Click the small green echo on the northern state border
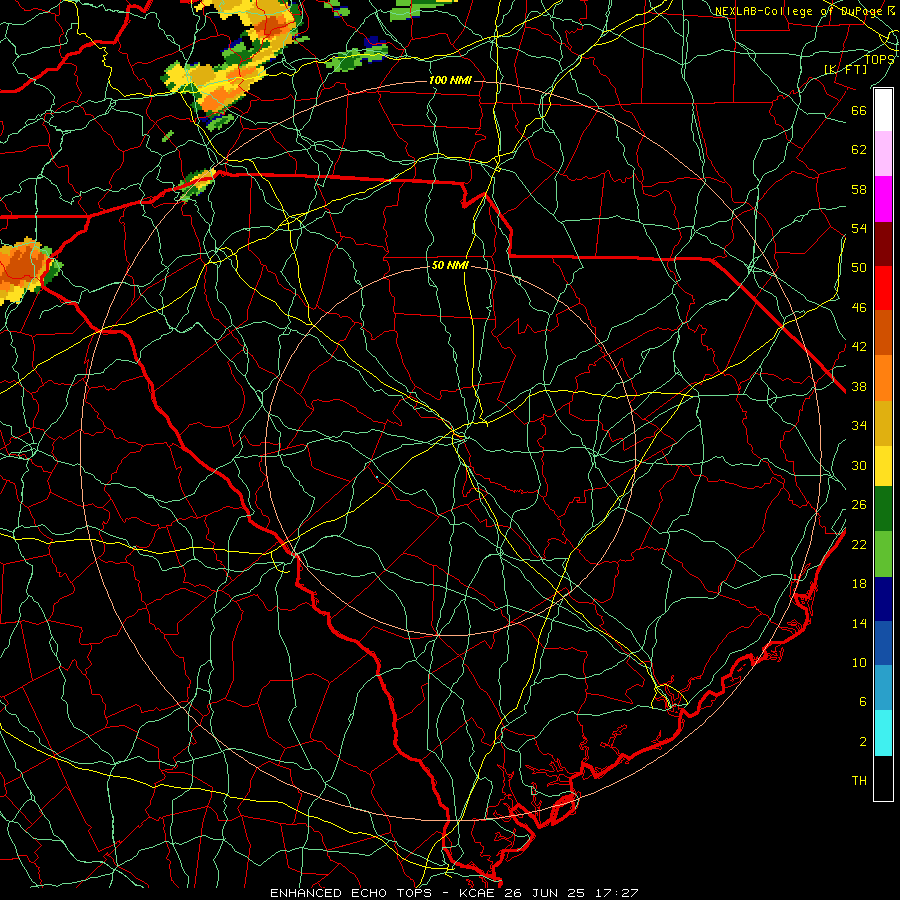 click(x=196, y=184)
